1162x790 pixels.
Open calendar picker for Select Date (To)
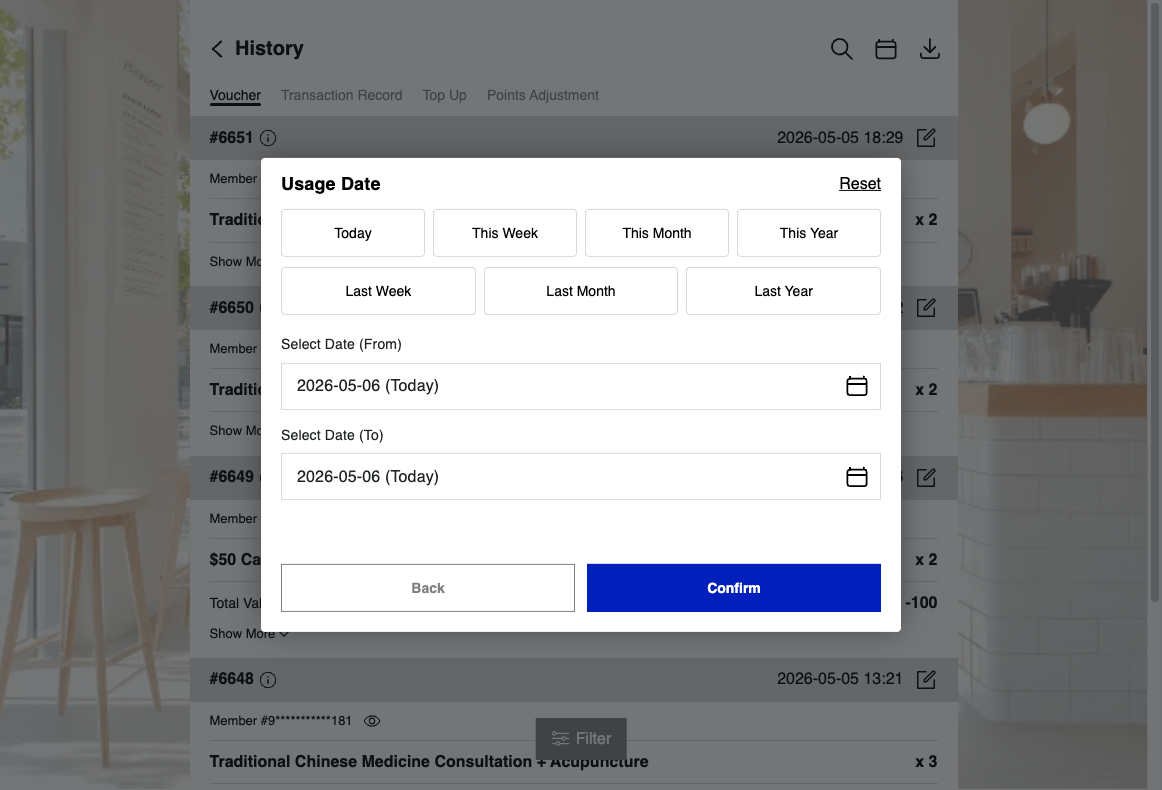(x=857, y=477)
